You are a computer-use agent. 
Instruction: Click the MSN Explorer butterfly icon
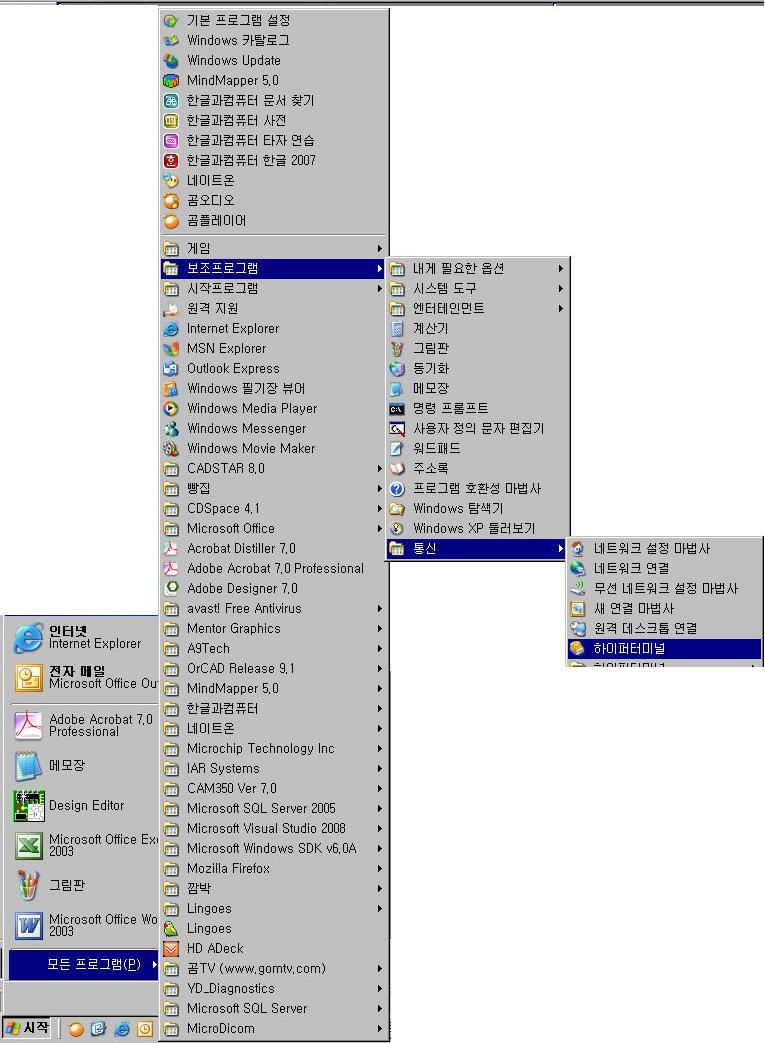tap(171, 349)
